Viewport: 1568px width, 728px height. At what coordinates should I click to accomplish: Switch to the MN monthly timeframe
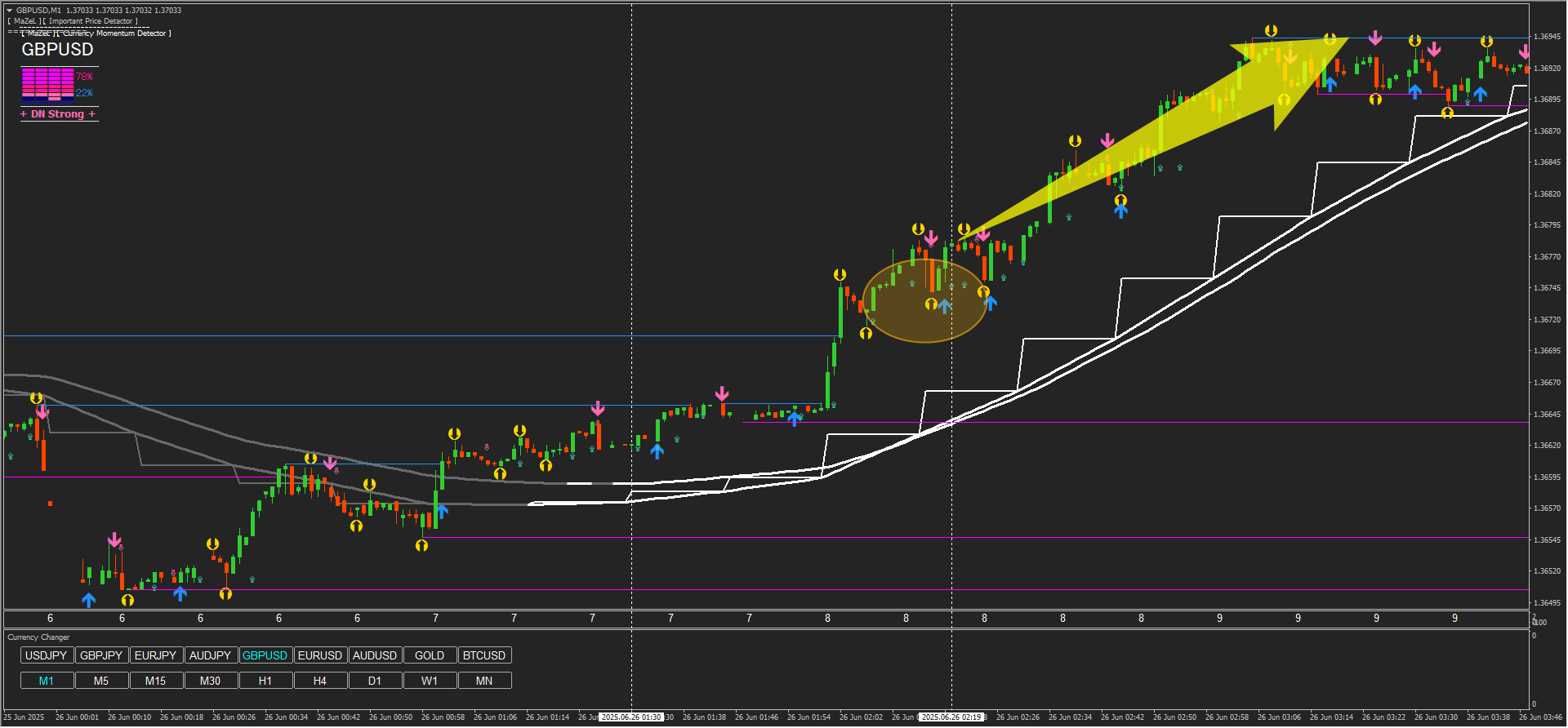(x=484, y=681)
